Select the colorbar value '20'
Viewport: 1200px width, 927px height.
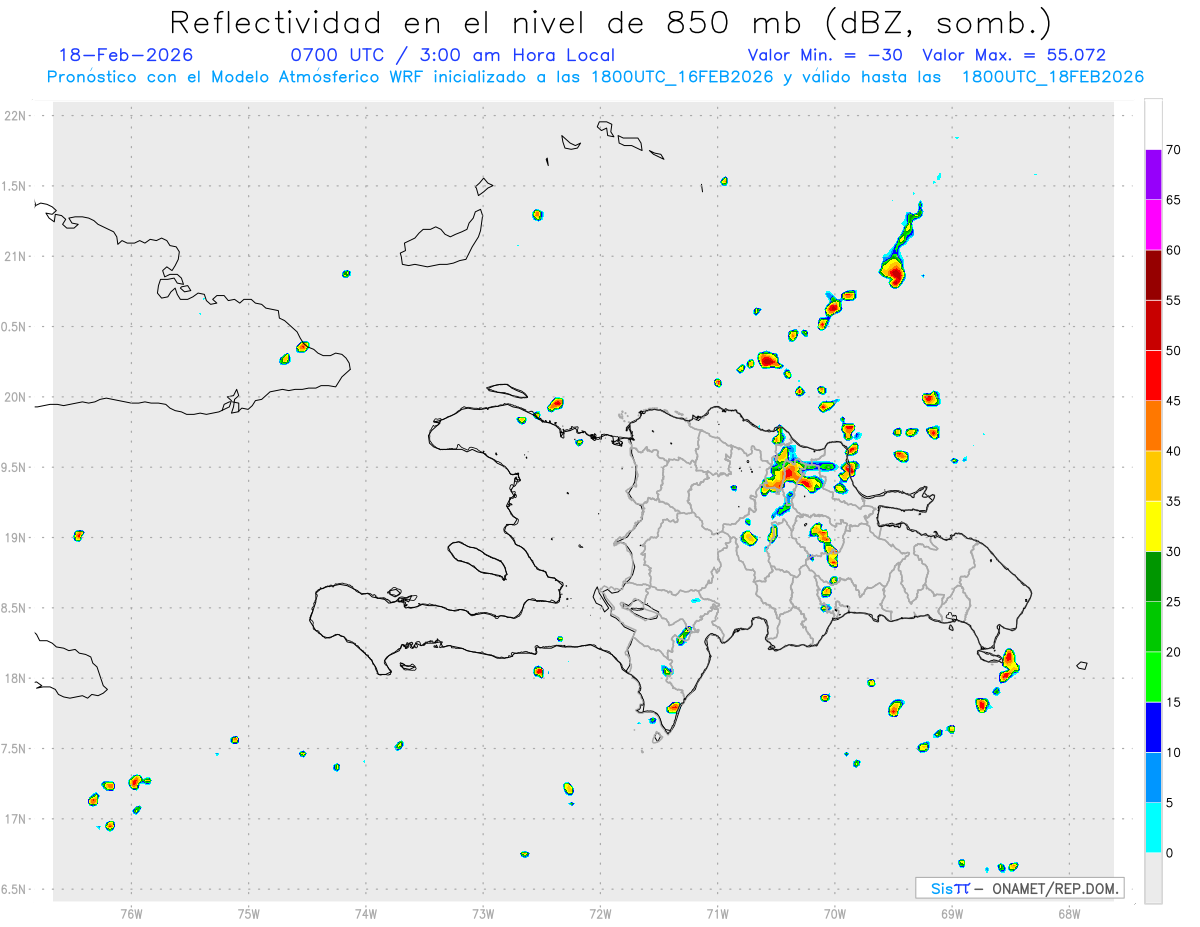point(1173,652)
